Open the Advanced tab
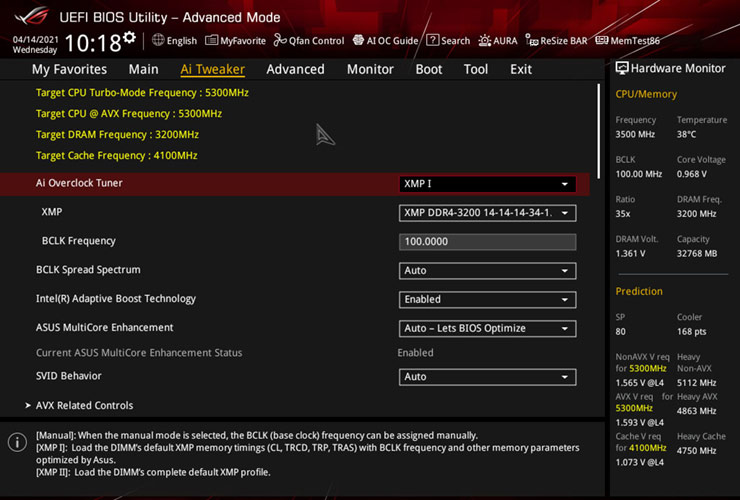Image resolution: width=740 pixels, height=500 pixels. coord(295,69)
